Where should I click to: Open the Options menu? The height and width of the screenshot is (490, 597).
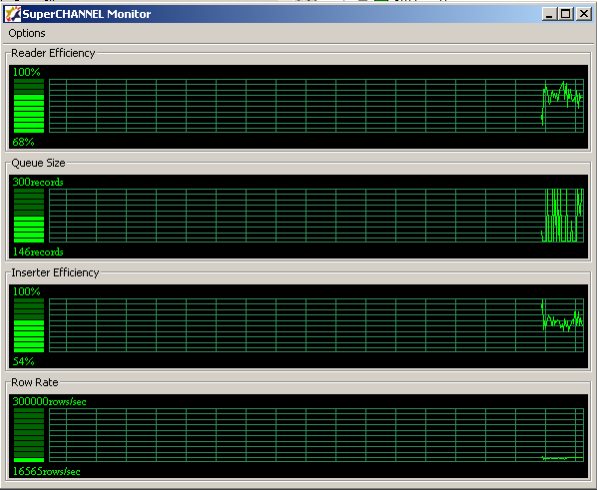pos(27,33)
